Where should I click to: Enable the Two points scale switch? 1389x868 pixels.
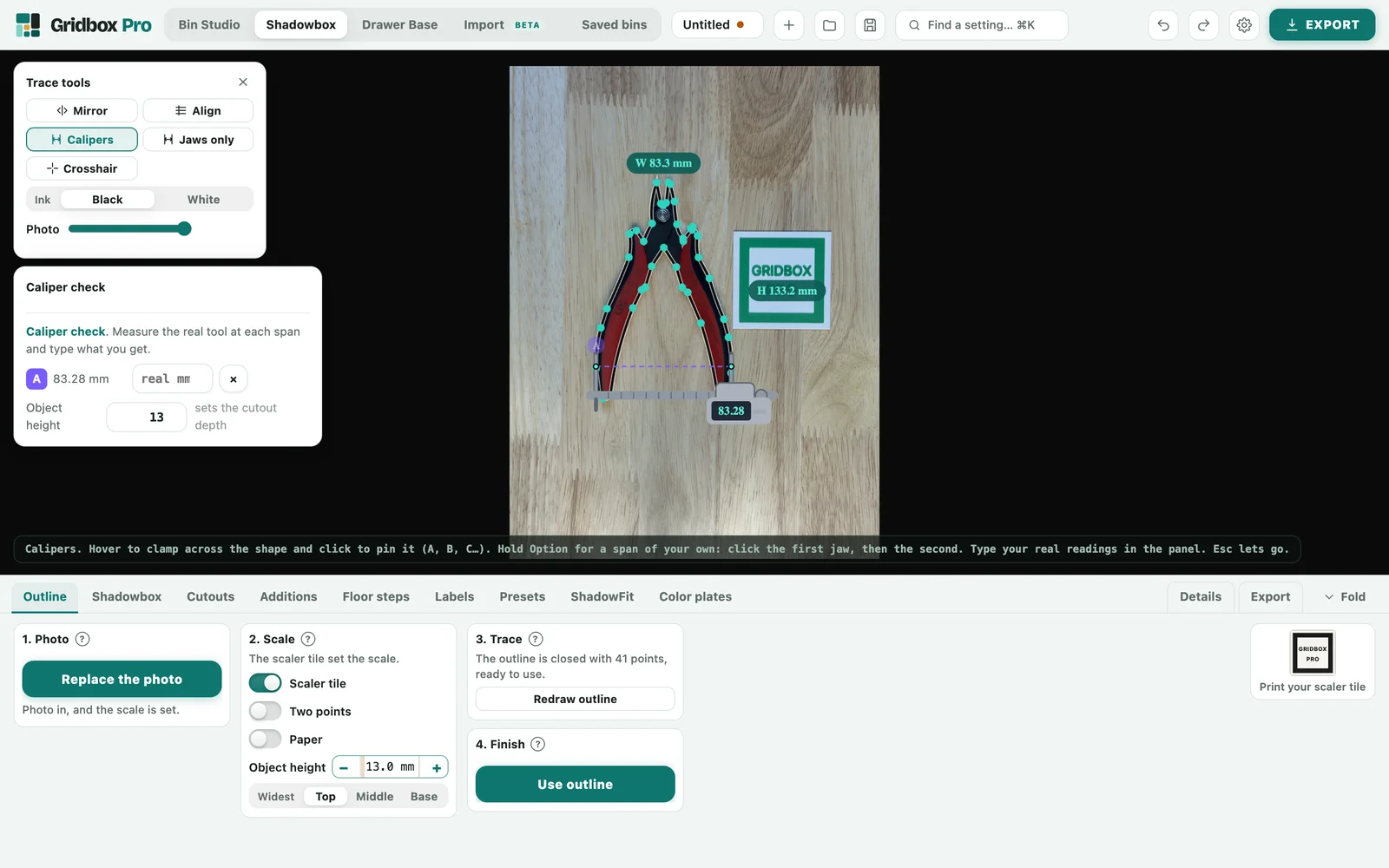[265, 711]
